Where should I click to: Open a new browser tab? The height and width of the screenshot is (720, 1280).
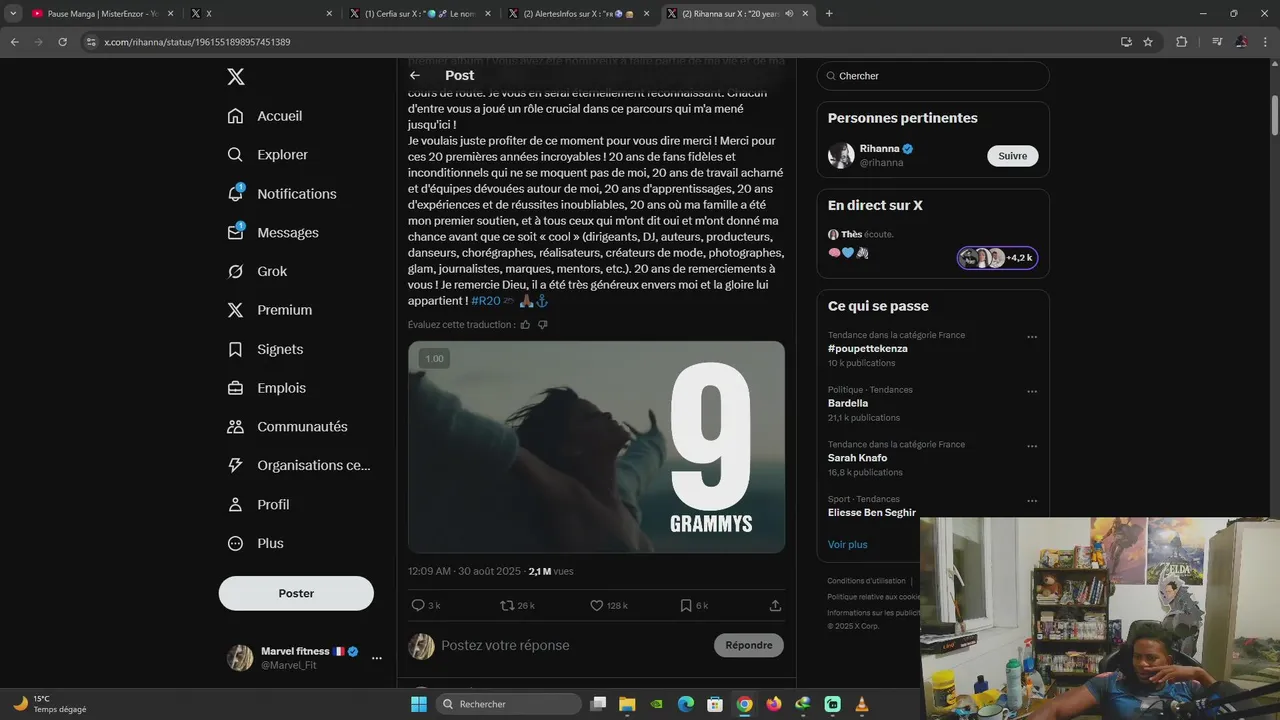829,13
